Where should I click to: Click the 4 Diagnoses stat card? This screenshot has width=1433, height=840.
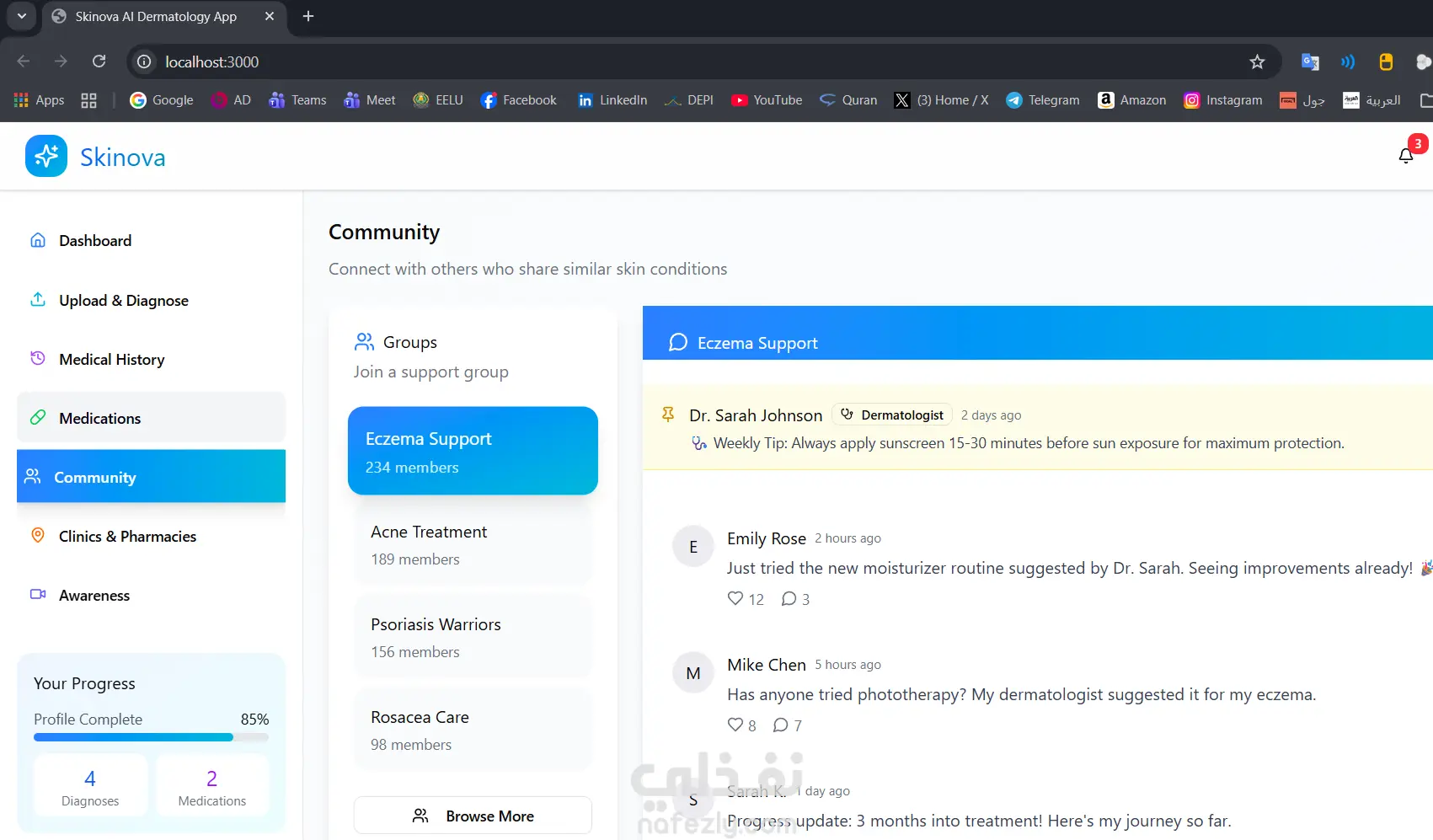[90, 786]
